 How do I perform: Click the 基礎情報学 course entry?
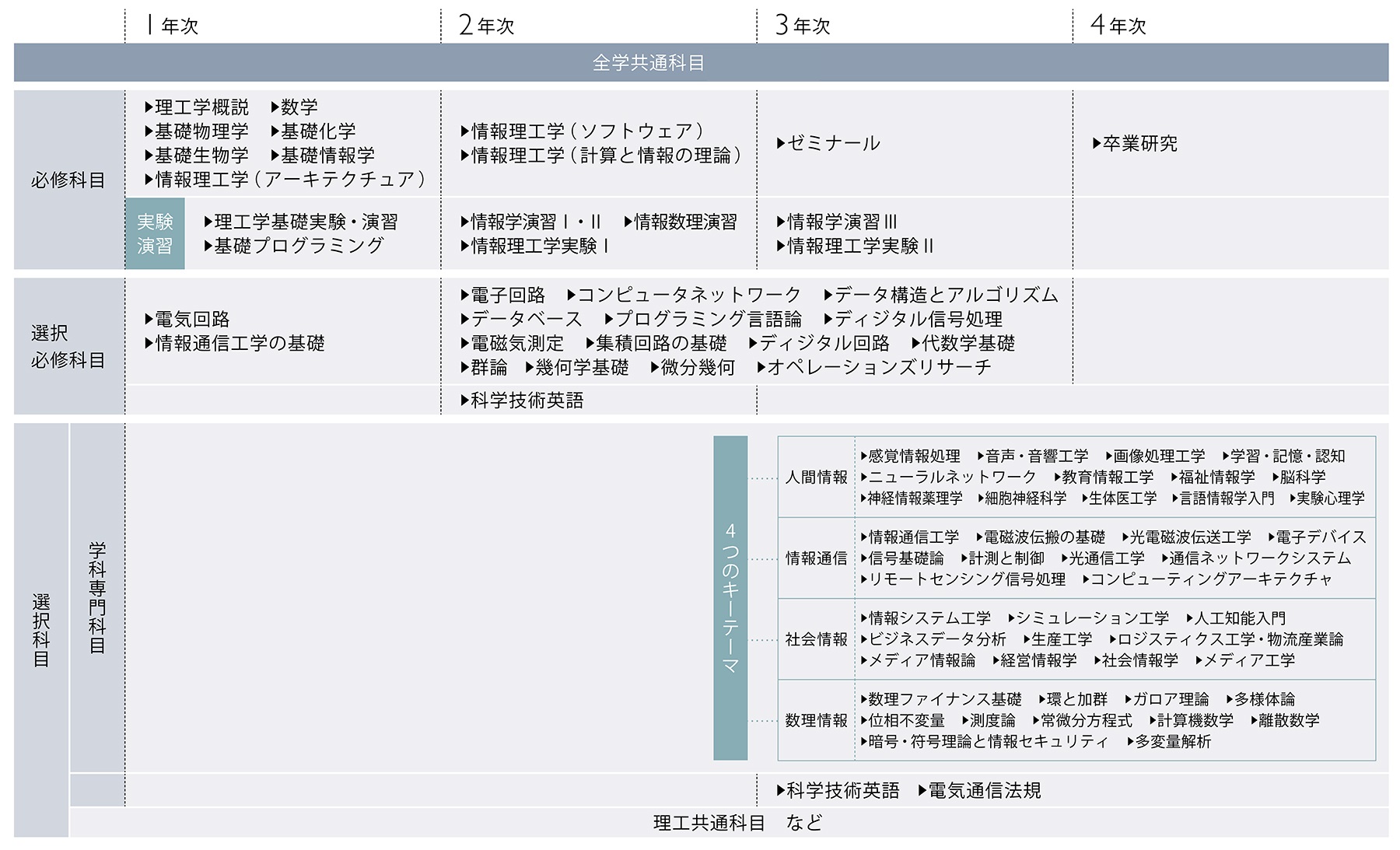[x=323, y=155]
